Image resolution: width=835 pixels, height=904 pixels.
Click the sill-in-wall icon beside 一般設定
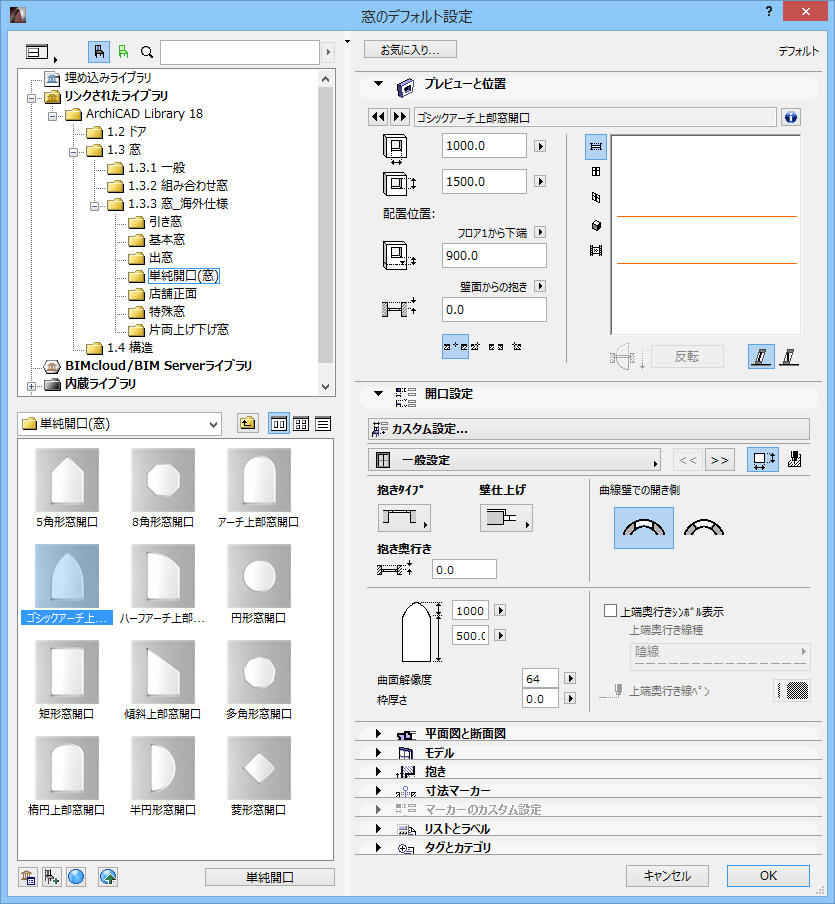(x=795, y=459)
